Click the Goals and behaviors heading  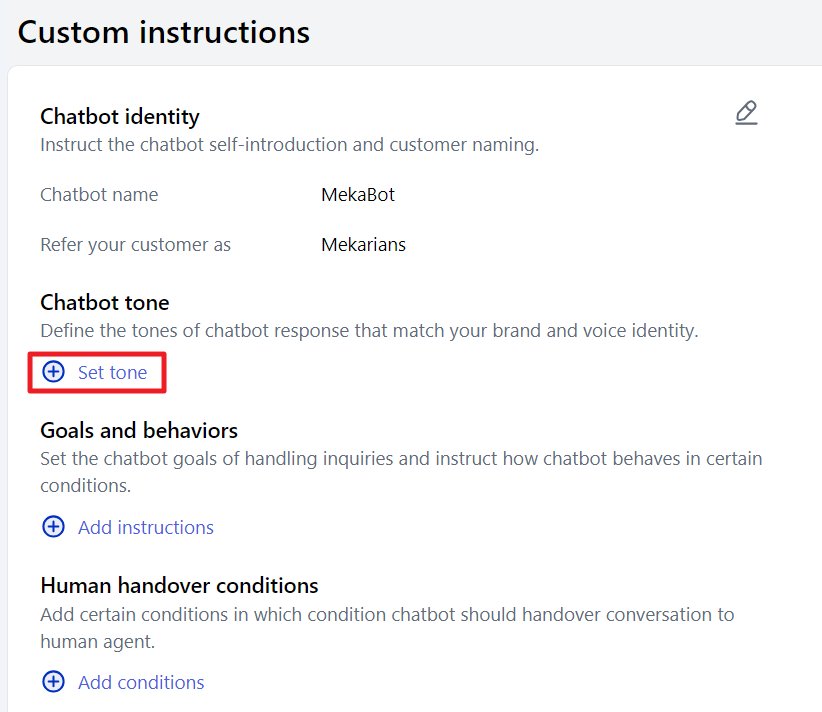coord(139,430)
